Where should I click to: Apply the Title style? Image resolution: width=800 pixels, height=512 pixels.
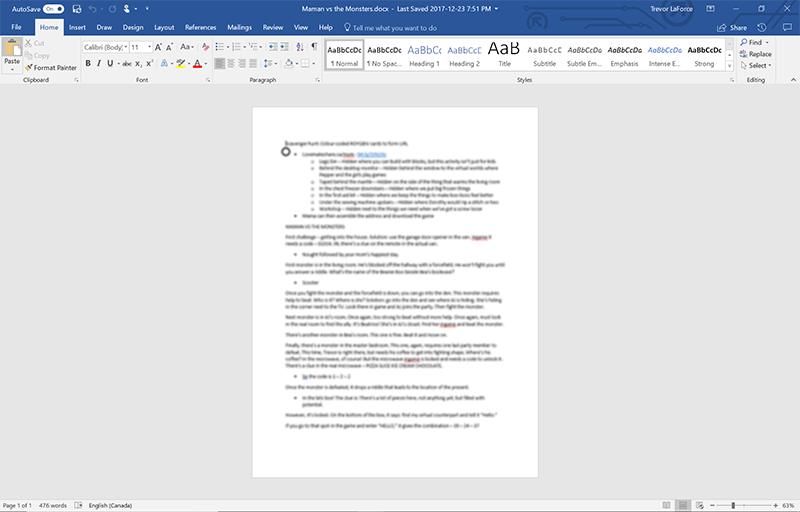[x=504, y=55]
